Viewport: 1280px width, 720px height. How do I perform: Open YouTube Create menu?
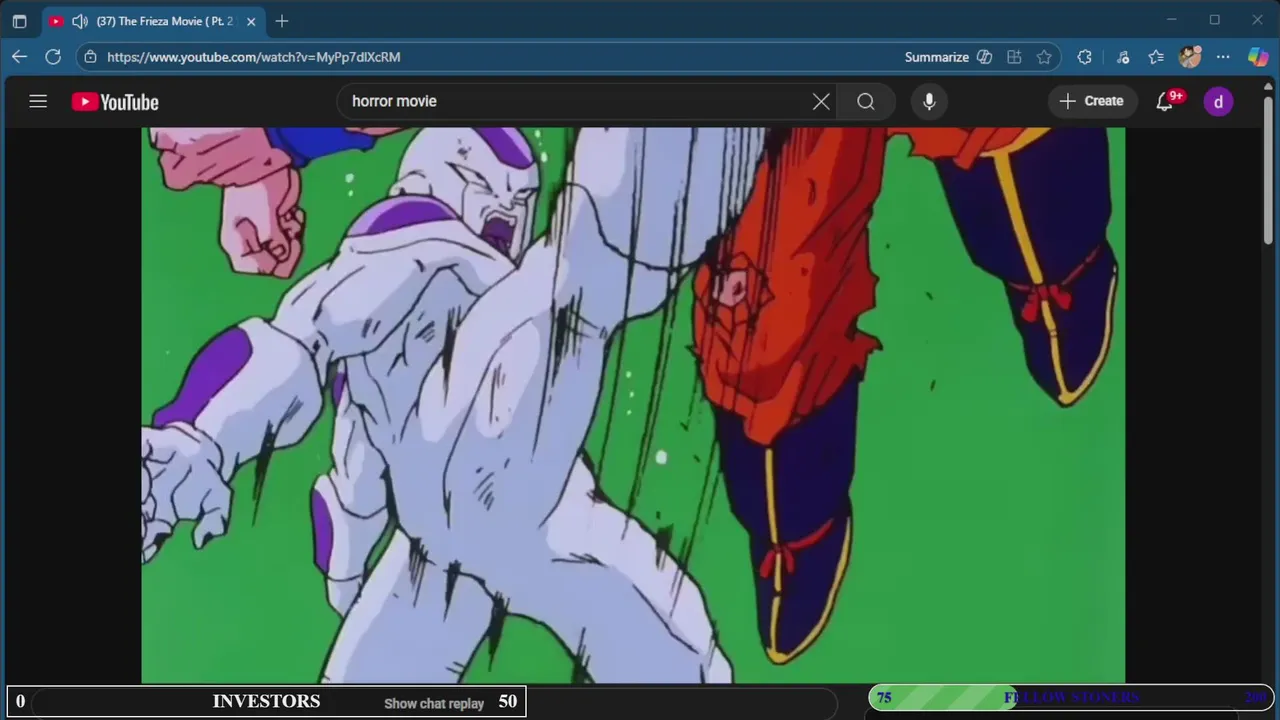(x=1092, y=101)
